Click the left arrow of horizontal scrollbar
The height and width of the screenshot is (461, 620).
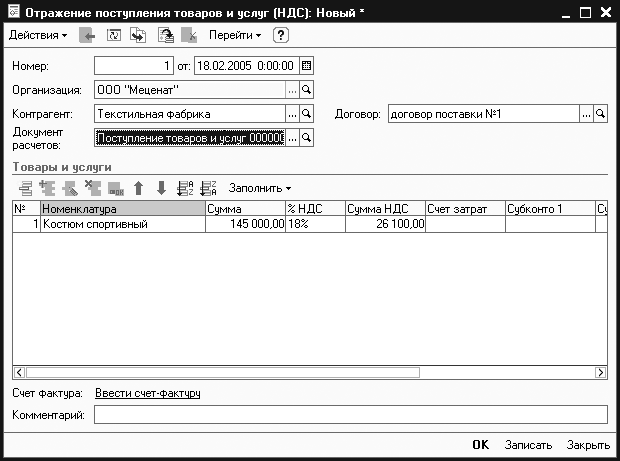[19, 372]
